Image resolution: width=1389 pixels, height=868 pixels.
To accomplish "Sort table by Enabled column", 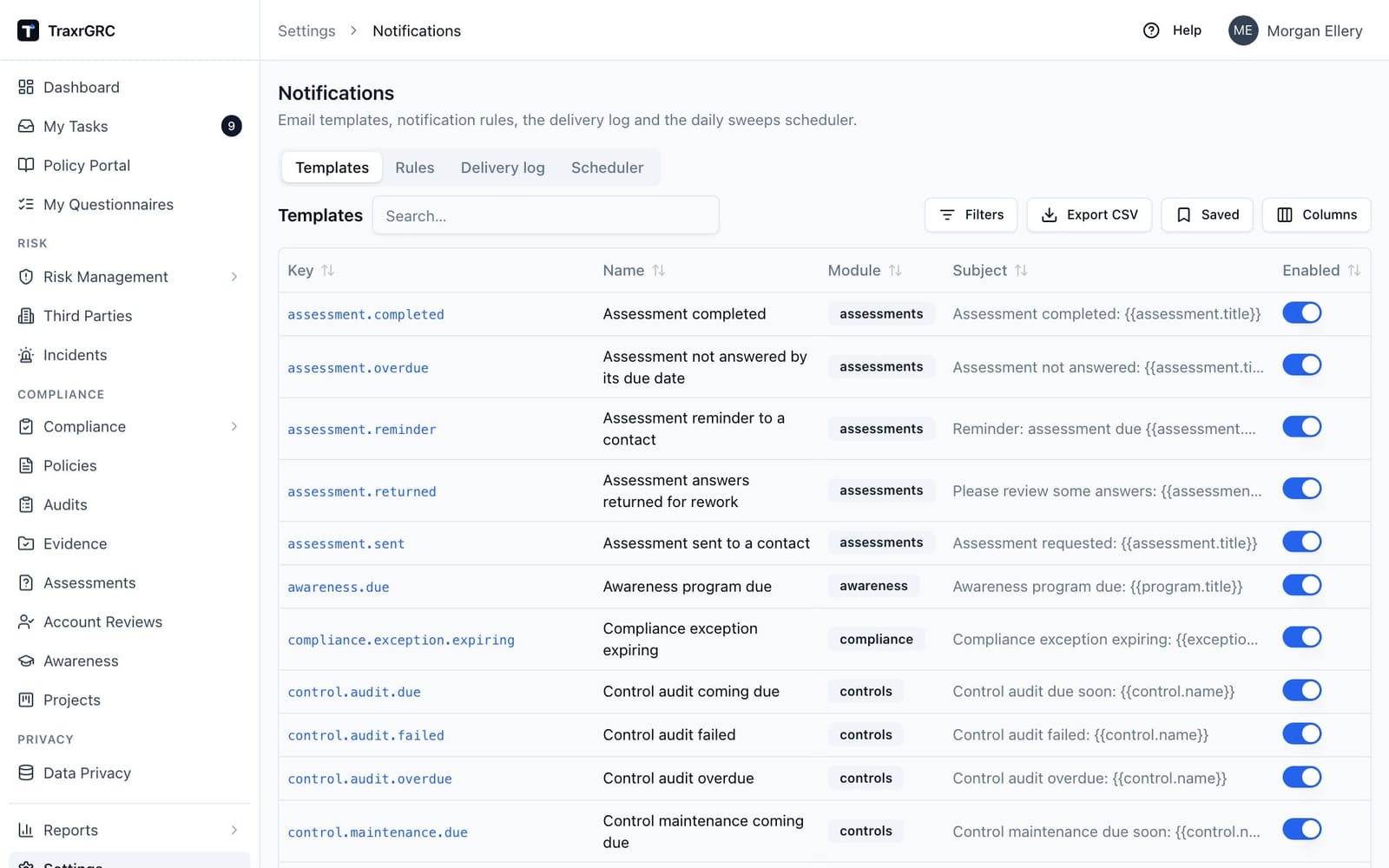I will [x=1321, y=271].
